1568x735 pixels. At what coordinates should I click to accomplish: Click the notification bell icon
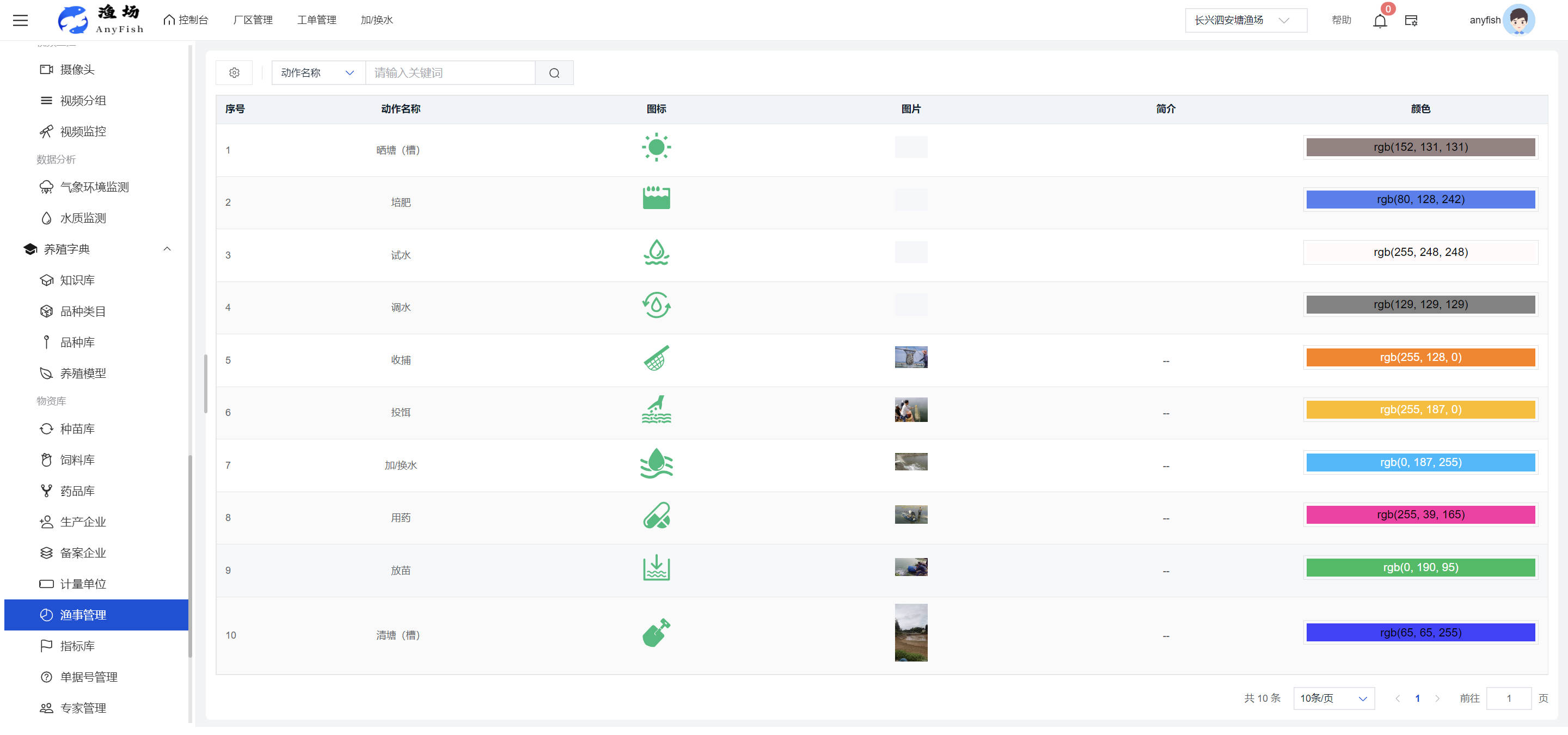click(1379, 21)
